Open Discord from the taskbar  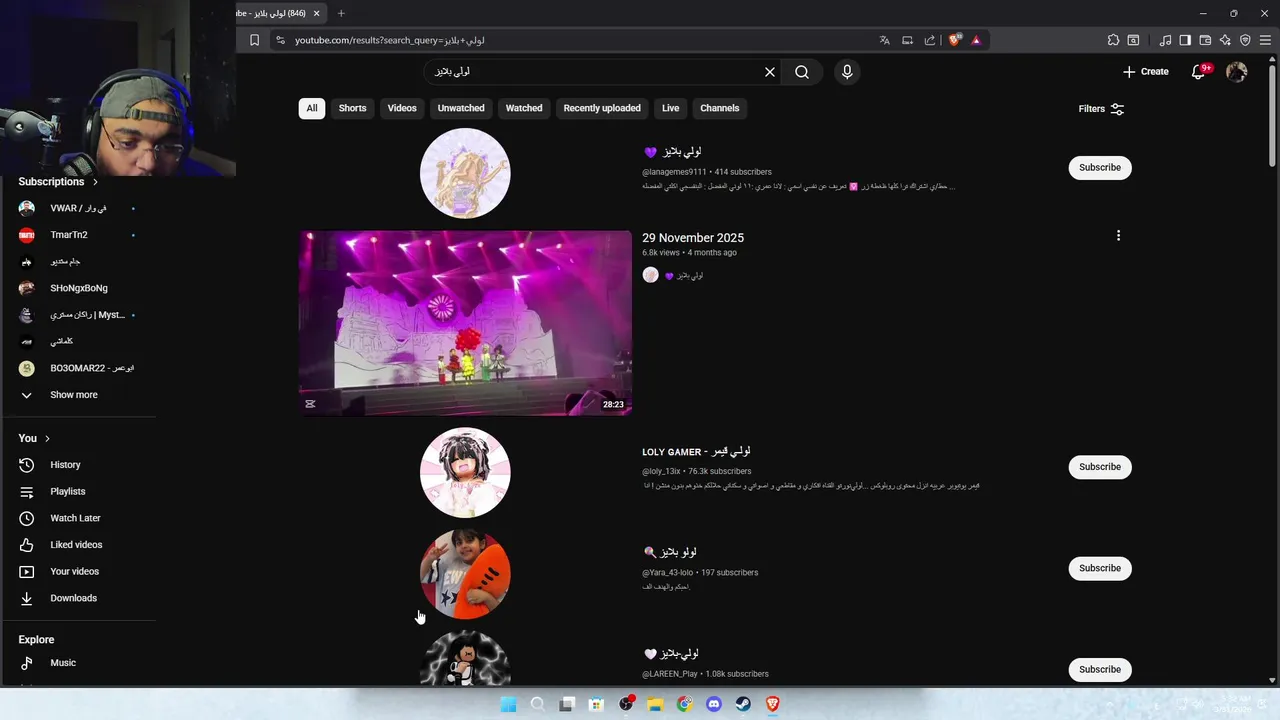point(714,704)
